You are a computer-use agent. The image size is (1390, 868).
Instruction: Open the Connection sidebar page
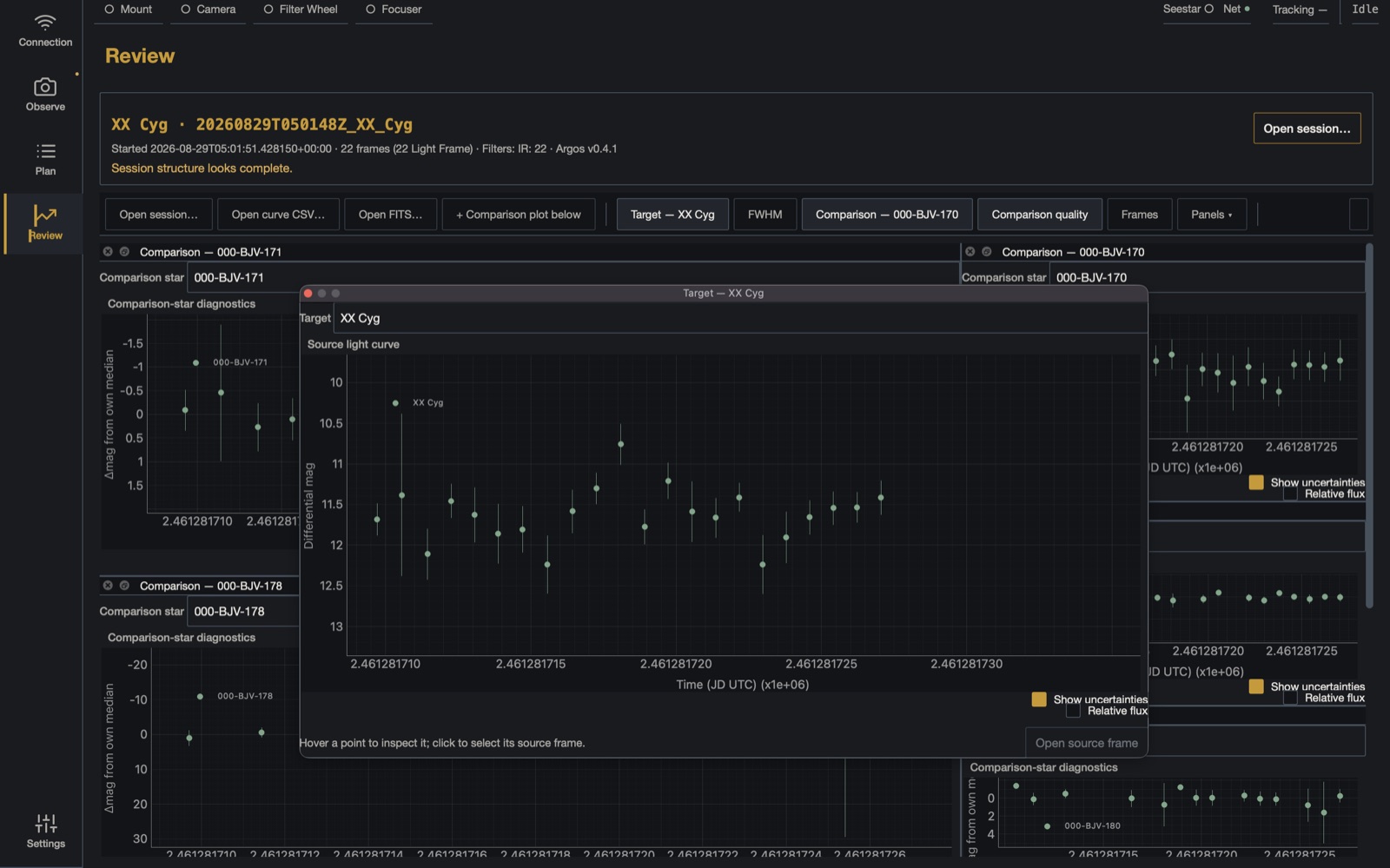click(45, 30)
